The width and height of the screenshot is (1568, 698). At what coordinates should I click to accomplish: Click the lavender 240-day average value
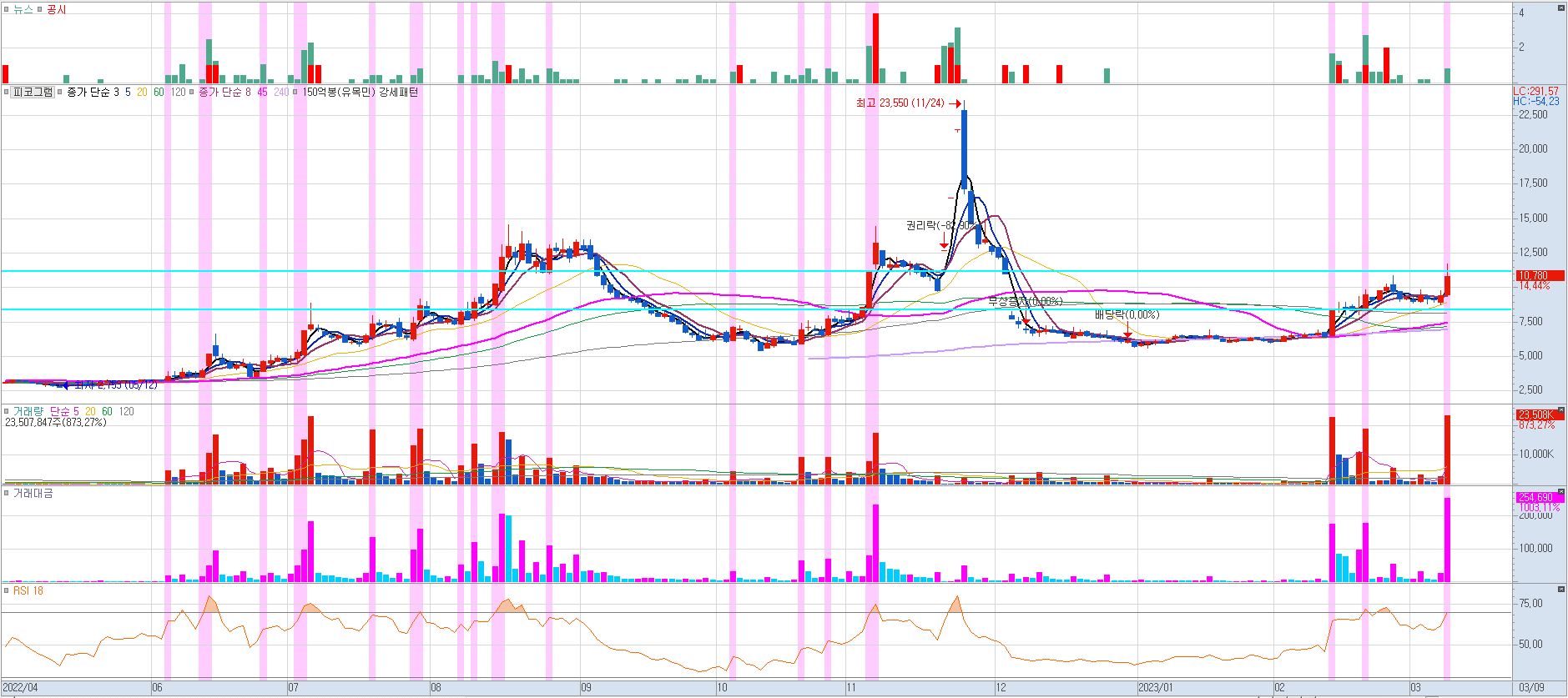pyautogui.click(x=281, y=92)
